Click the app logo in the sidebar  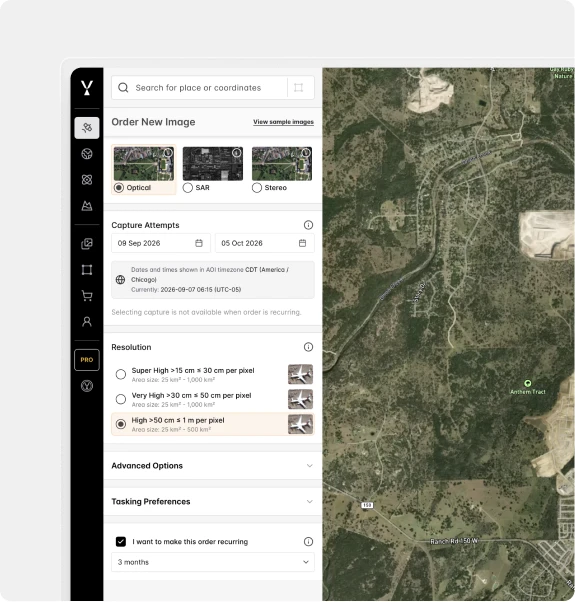coord(87,88)
